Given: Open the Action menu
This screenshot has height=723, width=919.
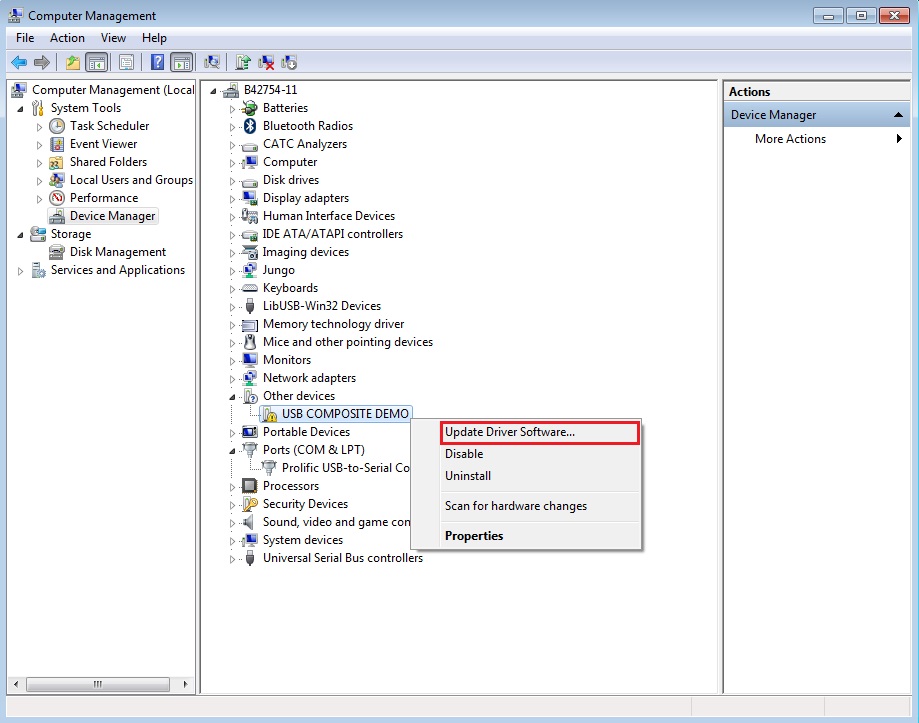Looking at the screenshot, I should click(x=67, y=38).
